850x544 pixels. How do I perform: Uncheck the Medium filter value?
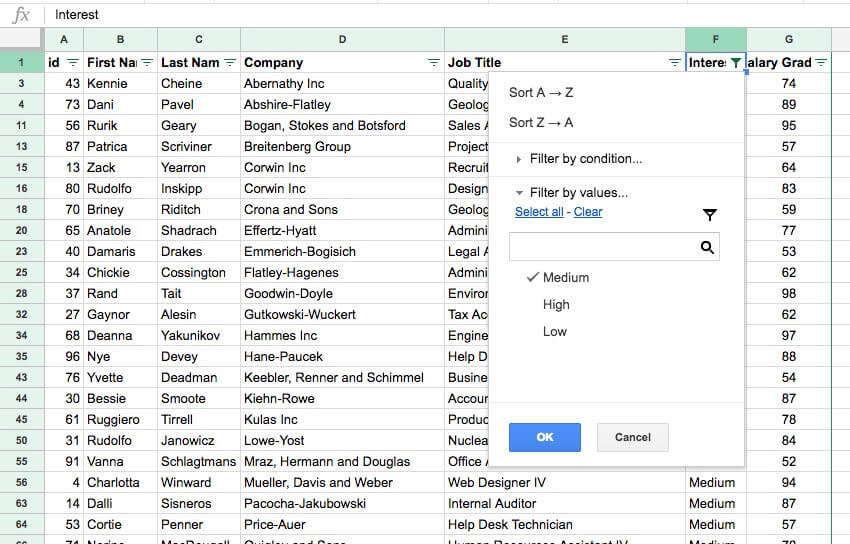(x=558, y=277)
